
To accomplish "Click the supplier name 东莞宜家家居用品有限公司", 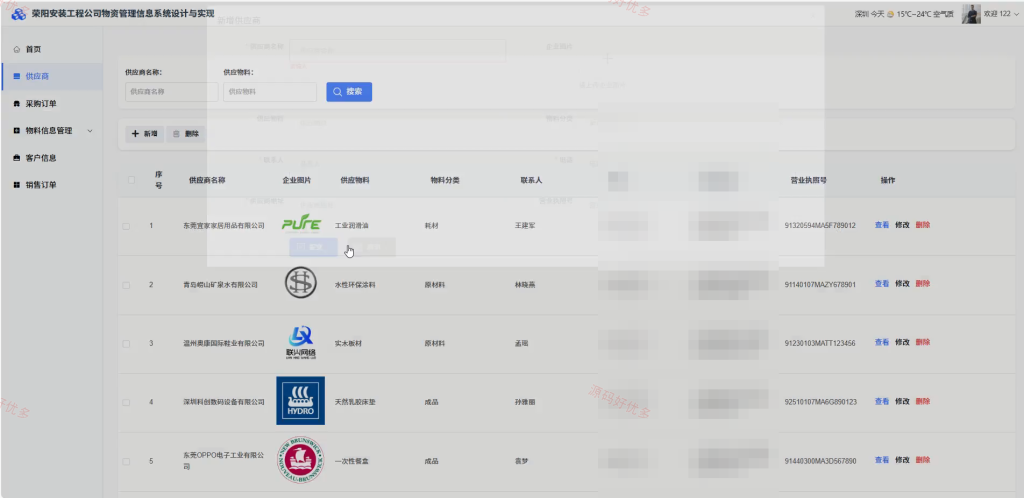I will coord(224,226).
